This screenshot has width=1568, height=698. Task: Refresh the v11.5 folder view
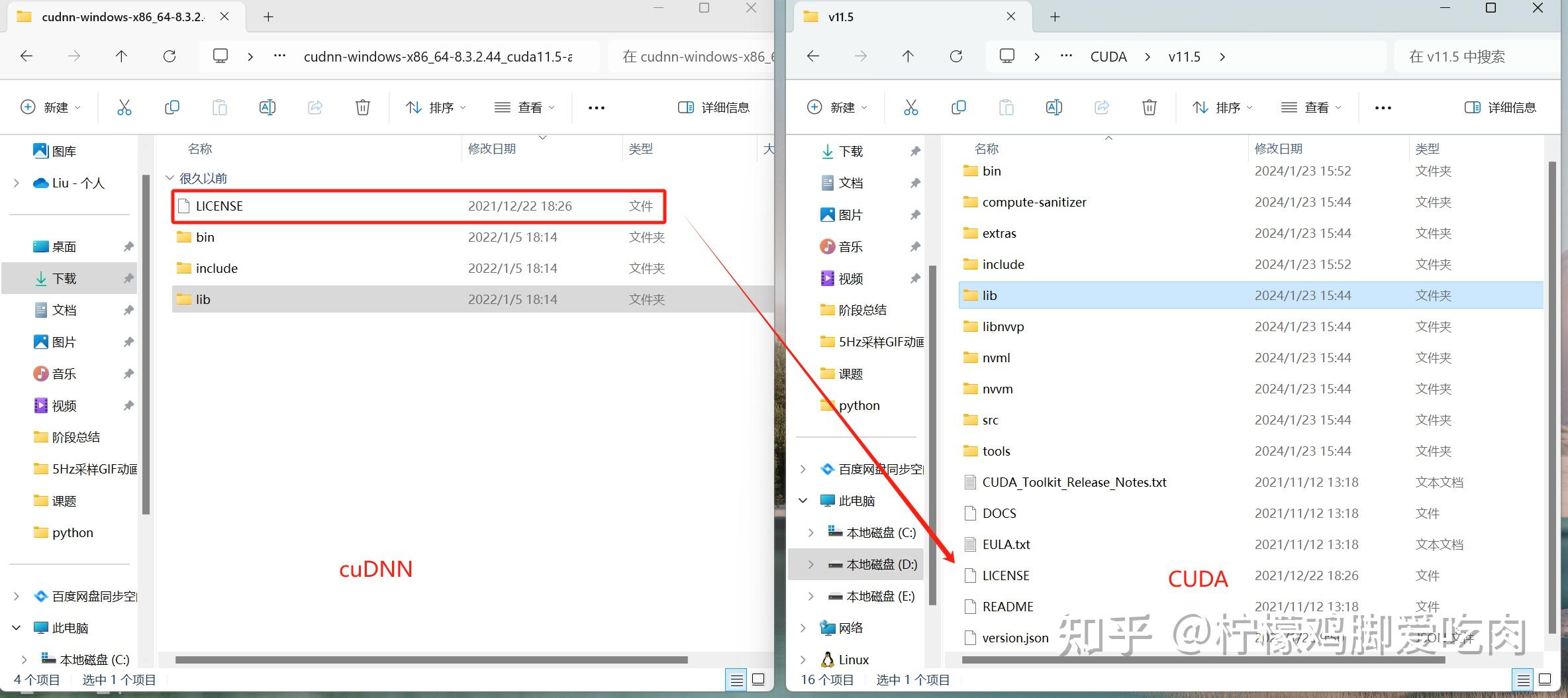955,56
